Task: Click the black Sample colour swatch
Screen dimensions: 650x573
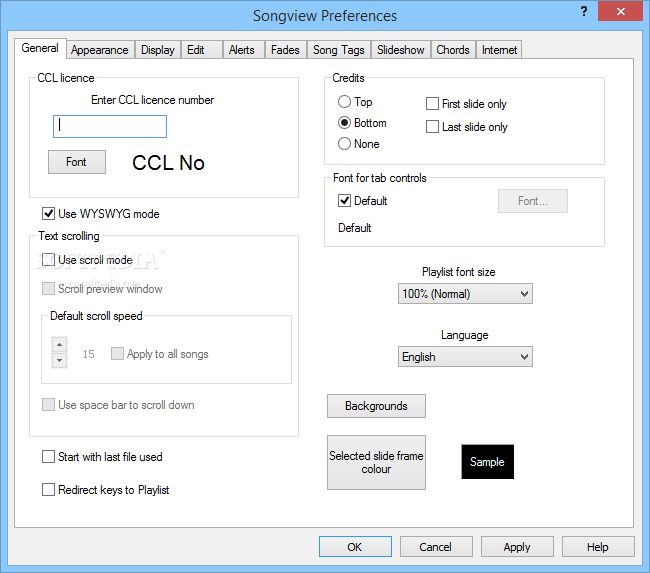Action: click(488, 462)
